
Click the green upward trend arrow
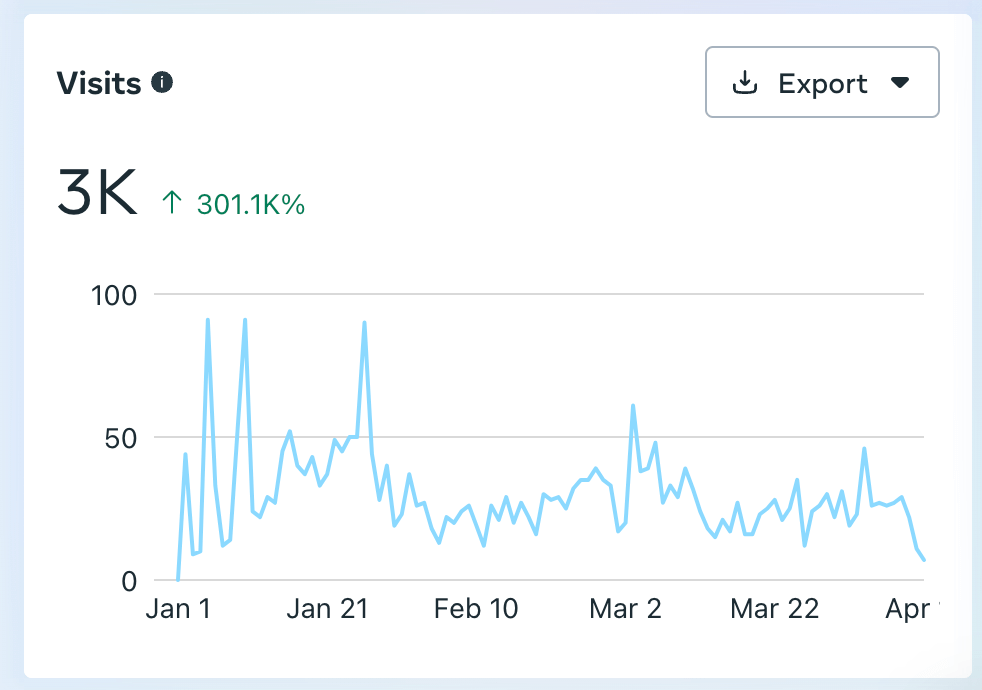[x=172, y=204]
